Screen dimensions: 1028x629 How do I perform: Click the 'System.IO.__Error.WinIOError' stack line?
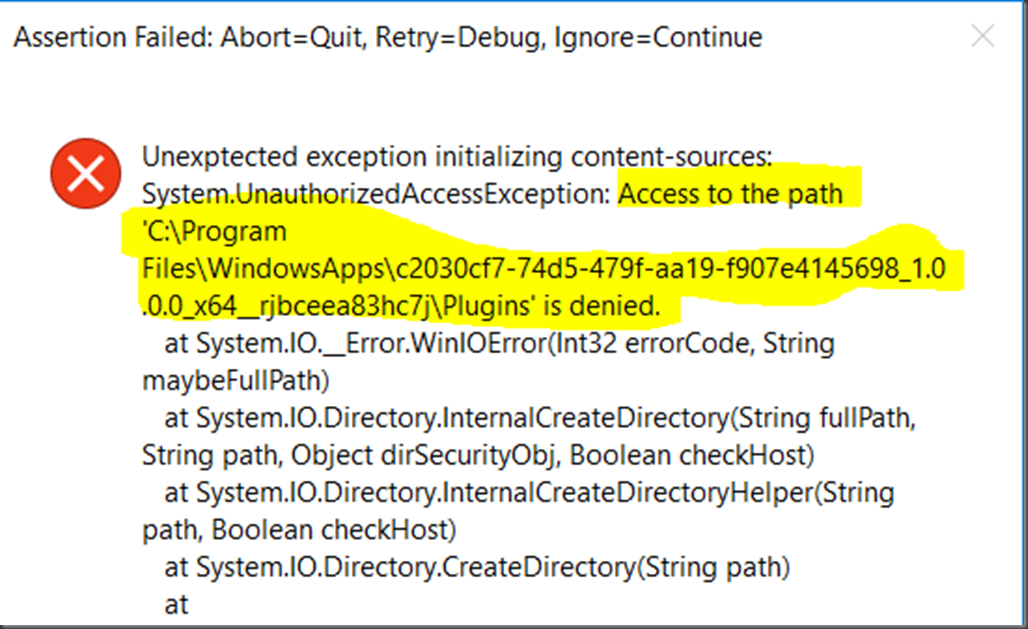point(500,344)
